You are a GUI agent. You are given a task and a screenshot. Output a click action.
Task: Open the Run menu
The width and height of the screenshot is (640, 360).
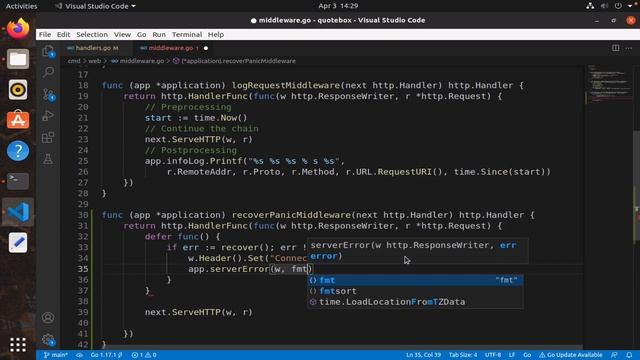click(159, 35)
